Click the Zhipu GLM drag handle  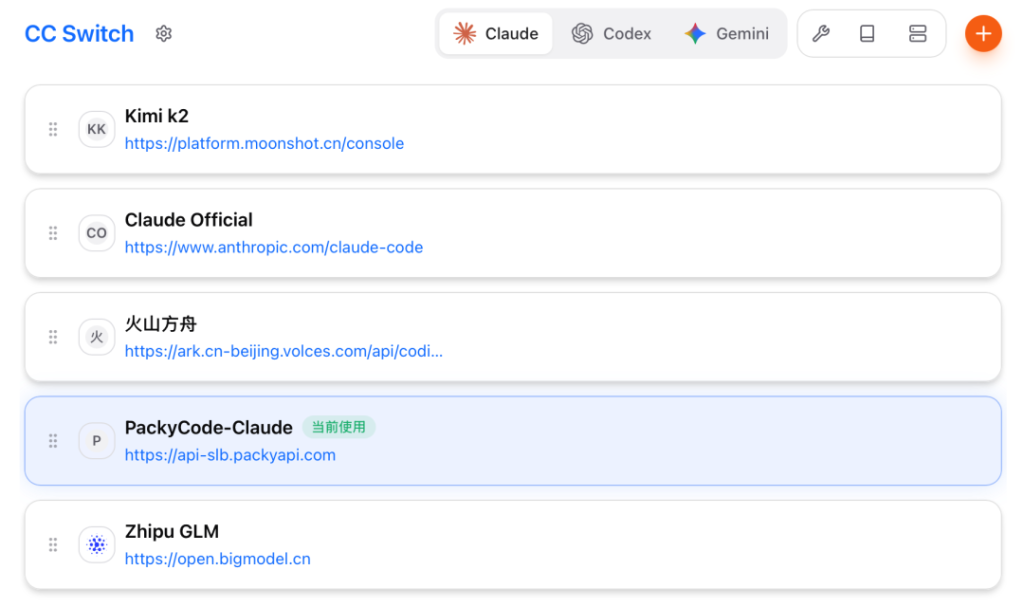coord(53,545)
